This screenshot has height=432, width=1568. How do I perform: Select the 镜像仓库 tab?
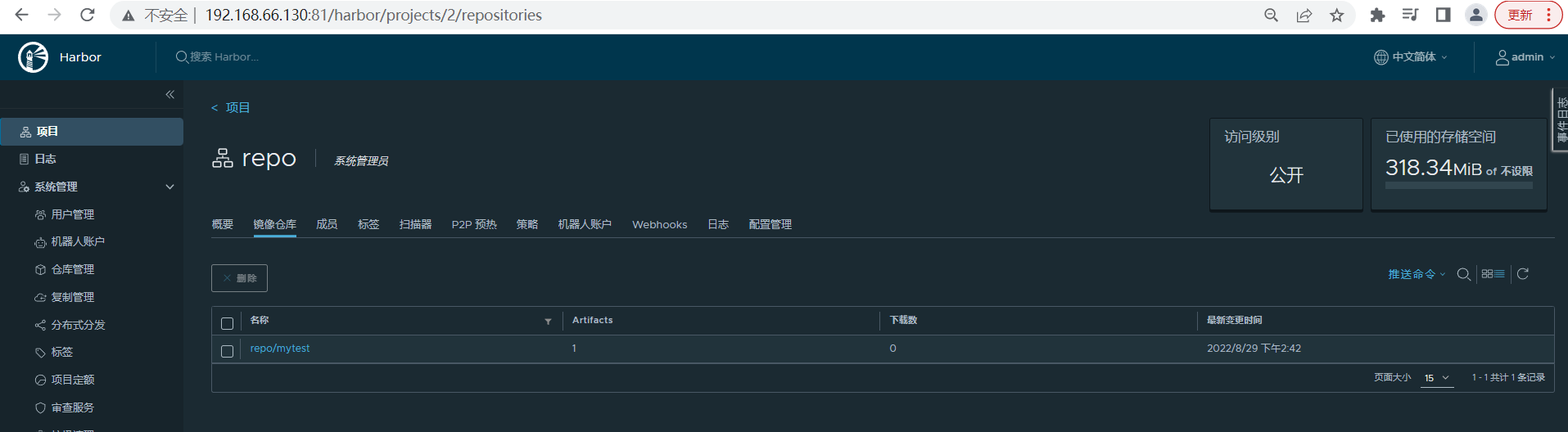point(274,224)
